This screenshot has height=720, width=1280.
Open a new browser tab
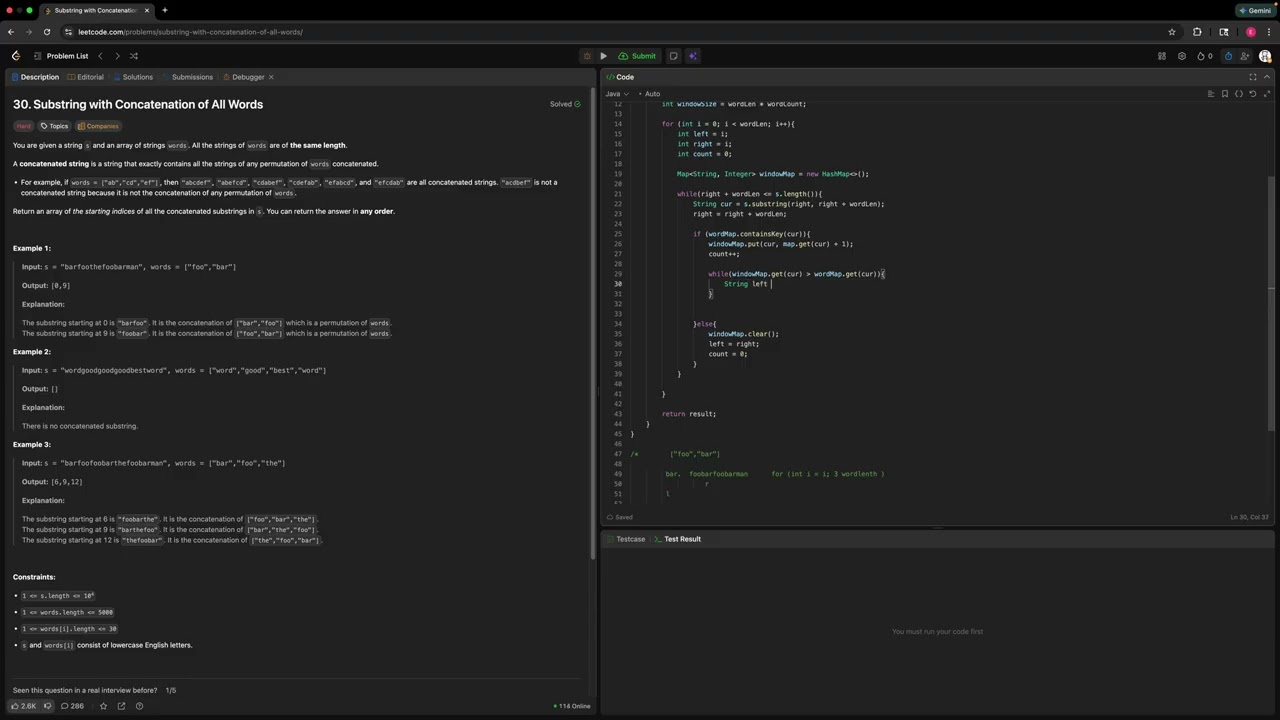click(164, 10)
